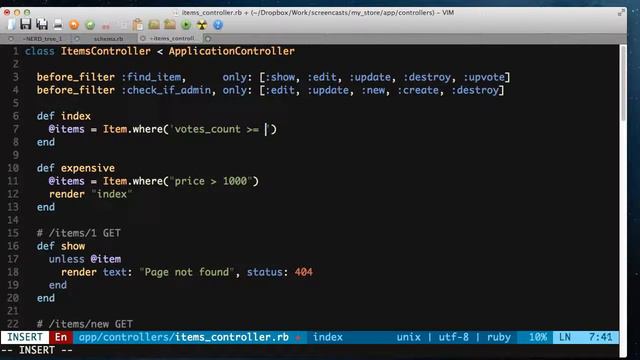Click the Copy toolbar icon
Screen dimensions: 640x360
123,25
